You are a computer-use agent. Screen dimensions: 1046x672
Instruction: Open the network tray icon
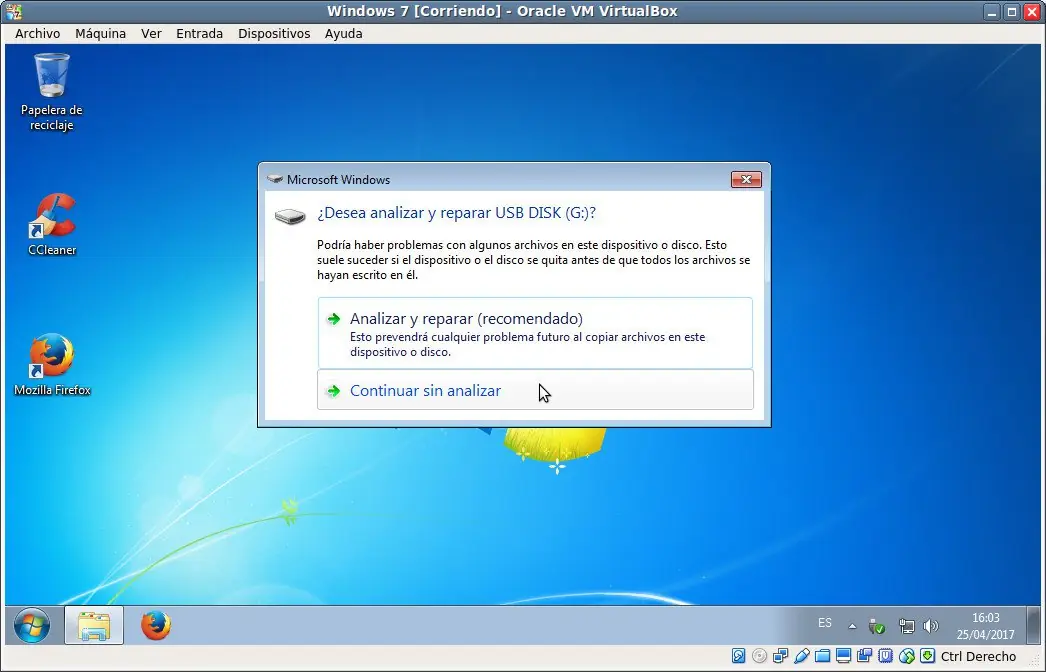[906, 626]
